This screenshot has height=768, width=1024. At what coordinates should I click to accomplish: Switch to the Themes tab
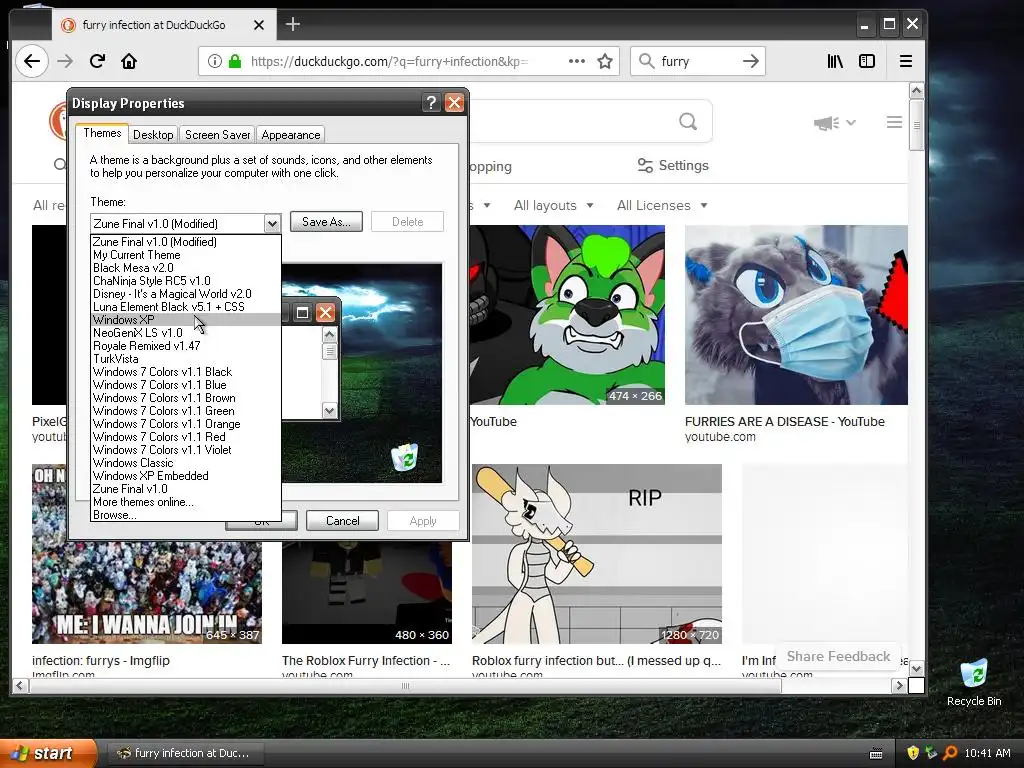point(102,133)
